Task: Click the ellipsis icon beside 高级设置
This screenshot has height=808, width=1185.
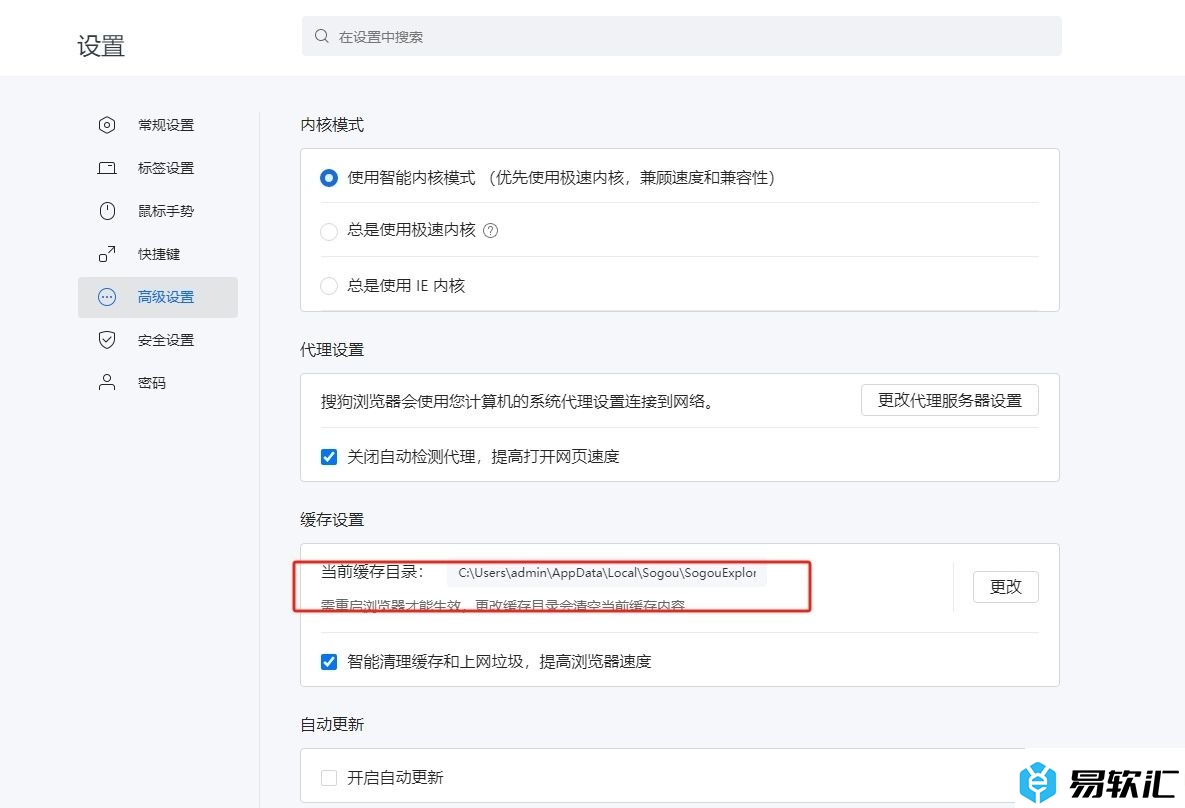Action: (x=107, y=297)
